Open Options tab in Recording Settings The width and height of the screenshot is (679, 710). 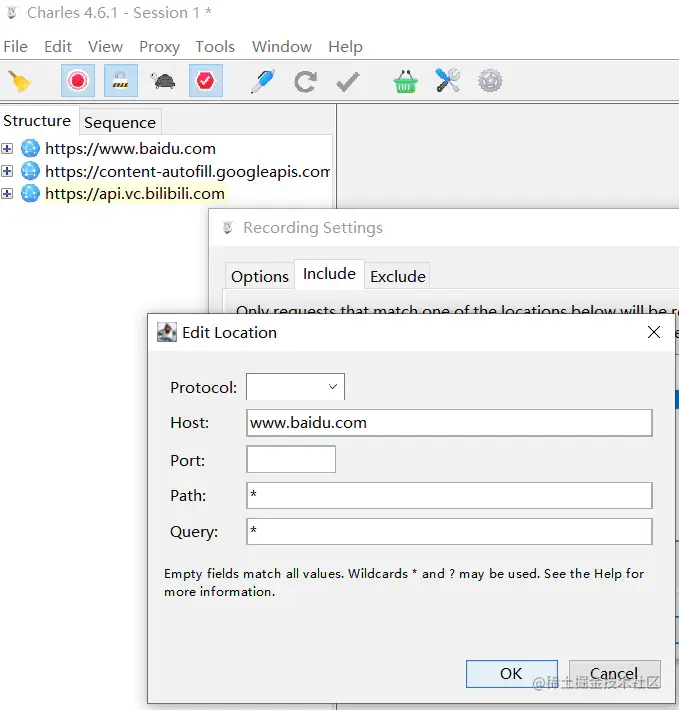coord(260,276)
